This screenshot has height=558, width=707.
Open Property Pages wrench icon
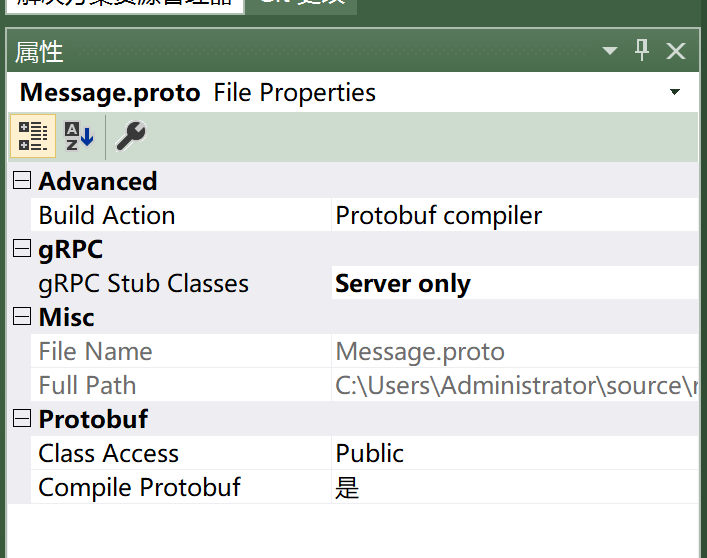(130, 137)
